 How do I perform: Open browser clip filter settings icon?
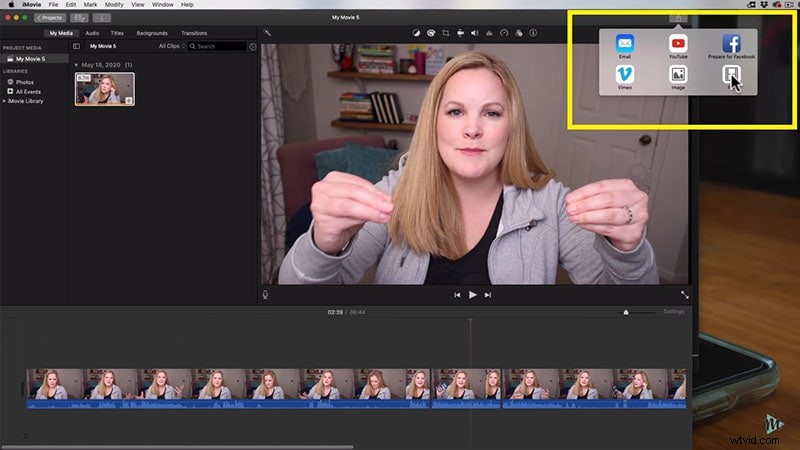[x=253, y=46]
